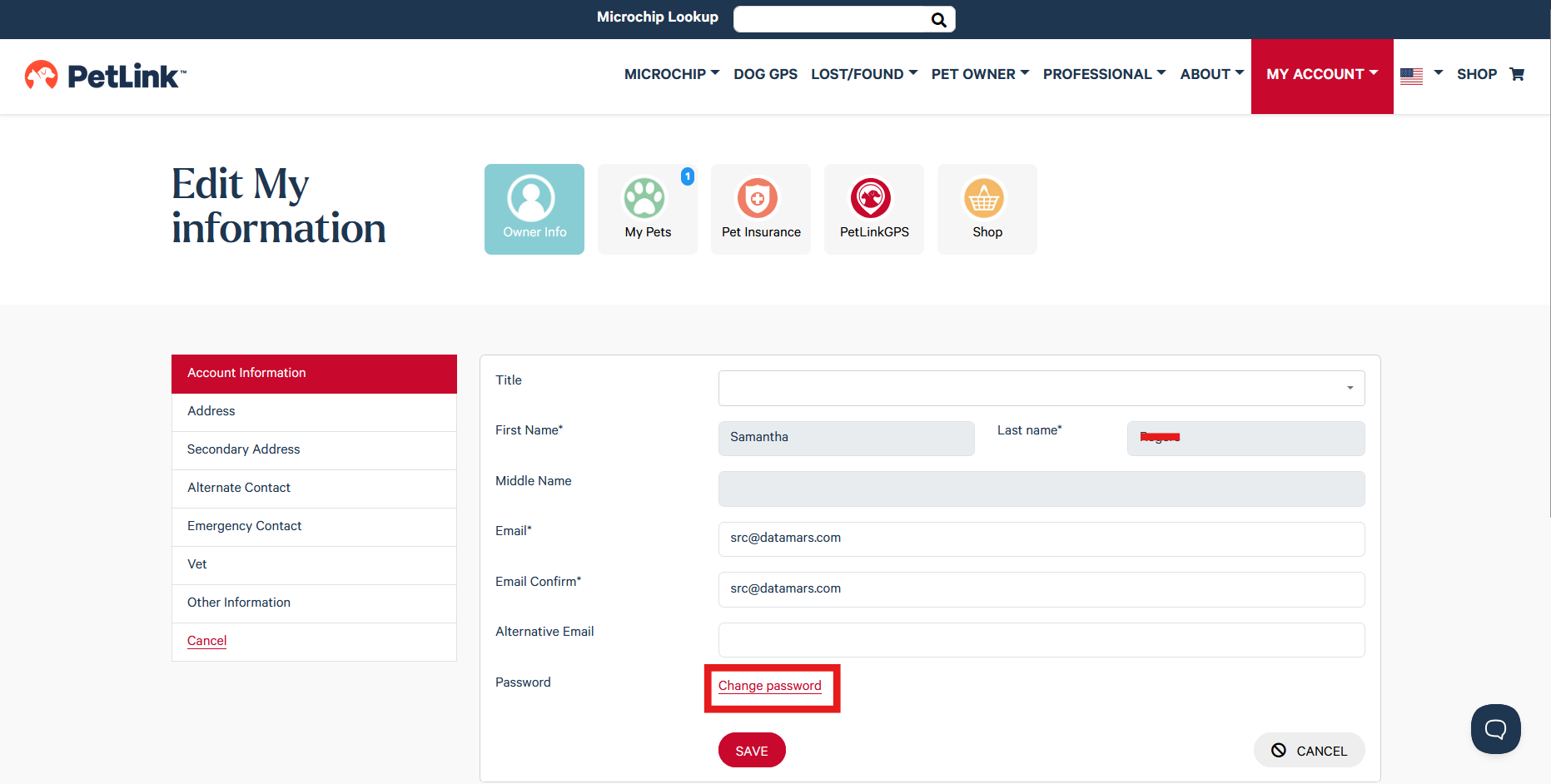Click the 'Middle Name' label
Viewport: 1551px width, 784px height.
(x=534, y=481)
